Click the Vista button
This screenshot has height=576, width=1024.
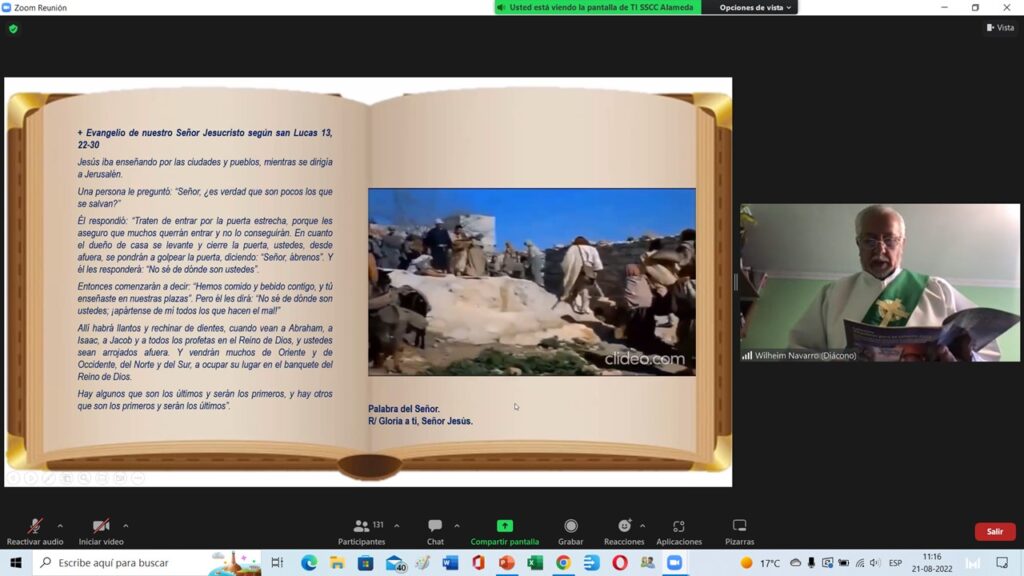tap(1000, 27)
